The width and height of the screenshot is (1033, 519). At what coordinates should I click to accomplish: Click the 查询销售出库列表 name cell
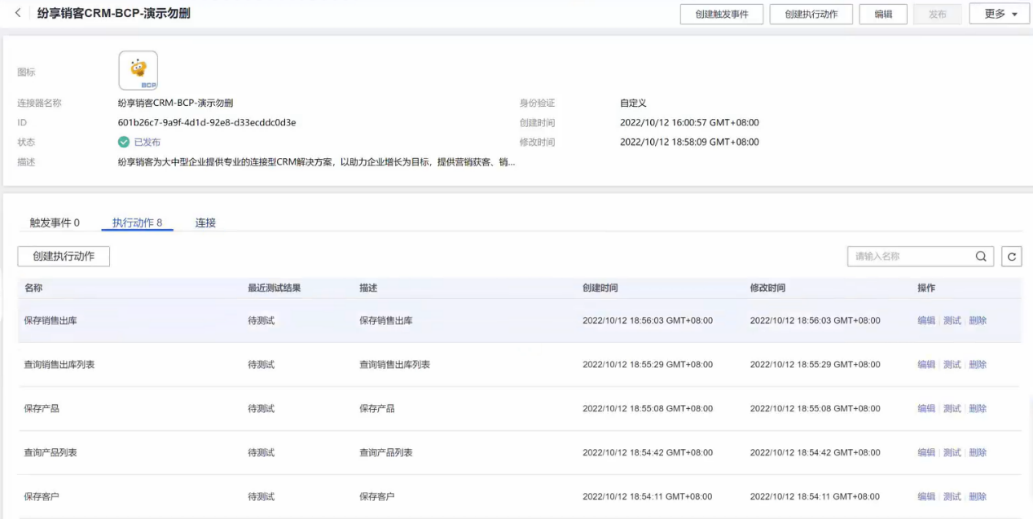point(59,364)
